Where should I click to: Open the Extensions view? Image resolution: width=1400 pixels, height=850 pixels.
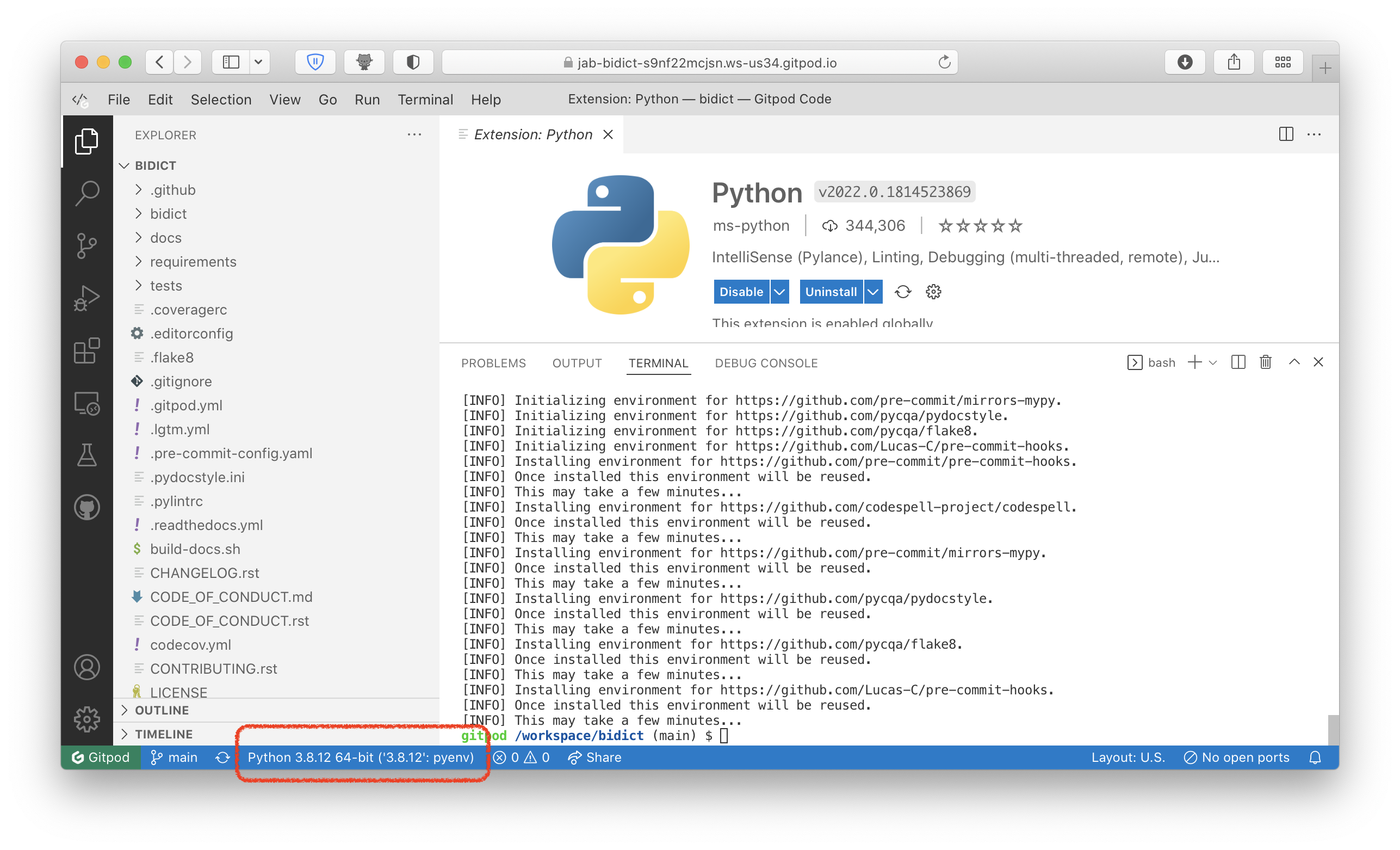87,351
